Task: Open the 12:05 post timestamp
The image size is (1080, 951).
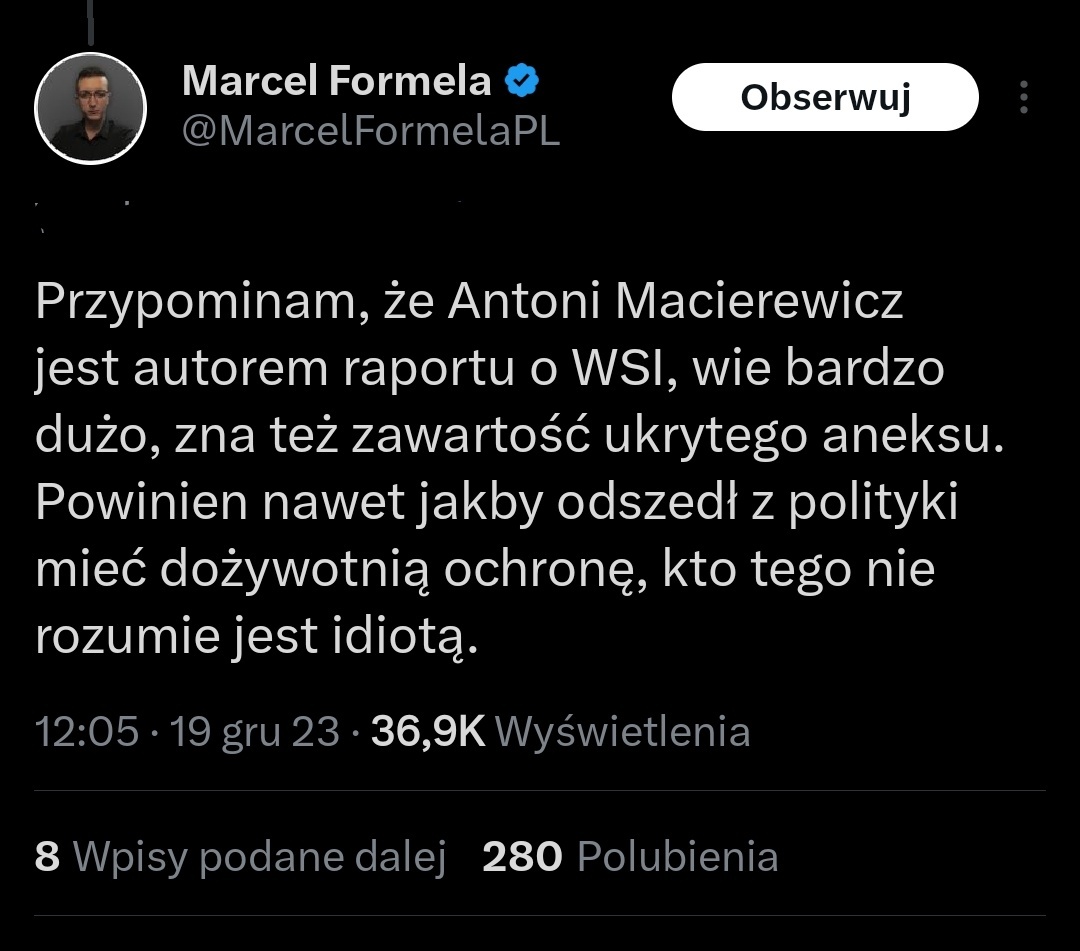Action: point(87,732)
